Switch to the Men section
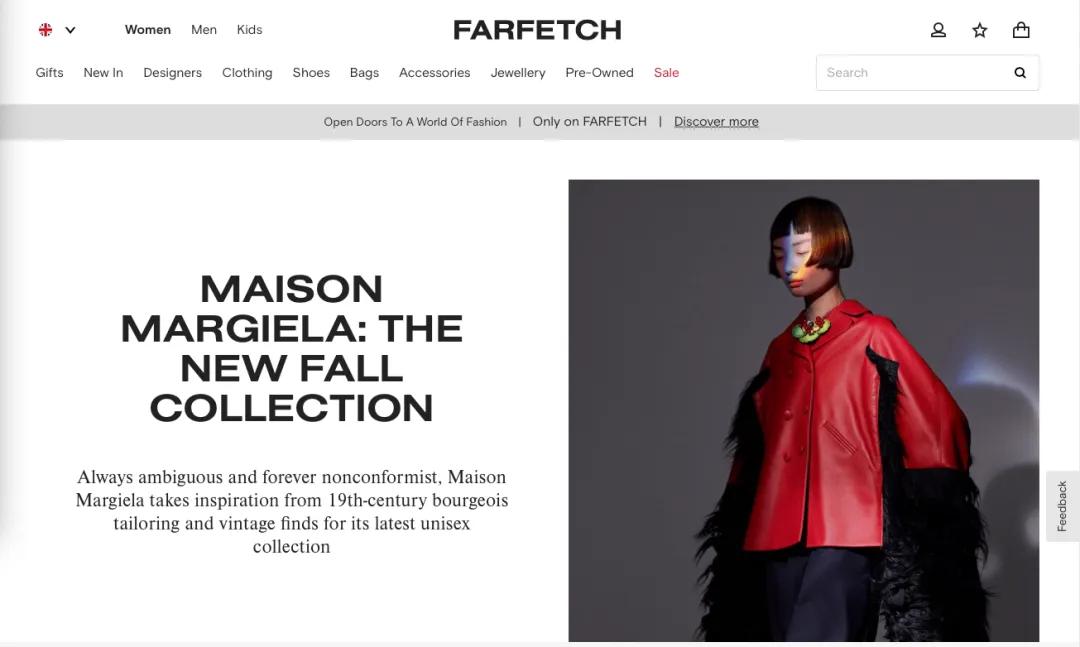Image resolution: width=1080 pixels, height=647 pixels. tap(204, 30)
